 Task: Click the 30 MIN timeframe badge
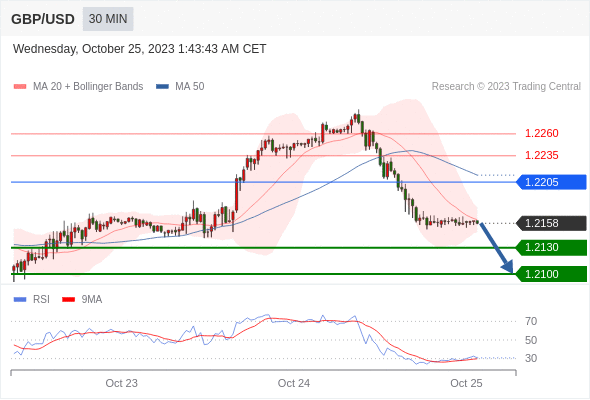tap(108, 19)
